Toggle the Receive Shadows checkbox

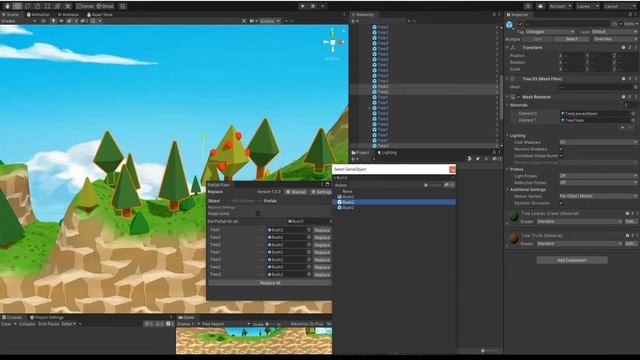[x=562, y=149]
